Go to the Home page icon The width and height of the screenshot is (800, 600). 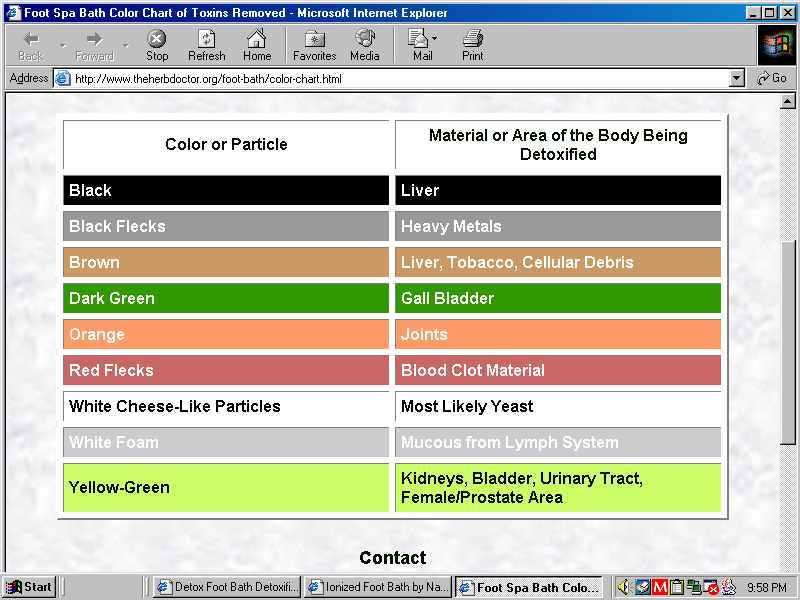coord(257,44)
